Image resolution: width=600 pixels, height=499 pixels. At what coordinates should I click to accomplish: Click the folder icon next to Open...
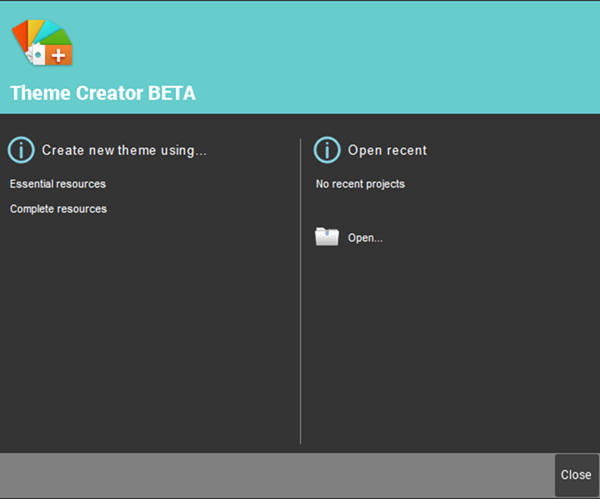pyautogui.click(x=327, y=237)
